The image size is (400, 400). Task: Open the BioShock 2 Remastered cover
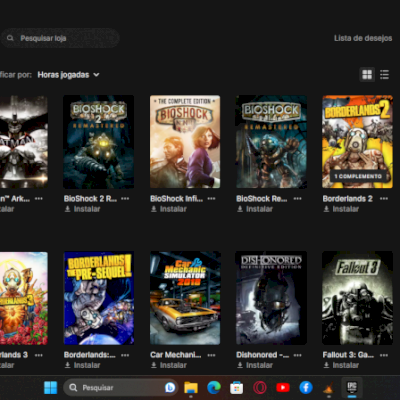[99, 142]
